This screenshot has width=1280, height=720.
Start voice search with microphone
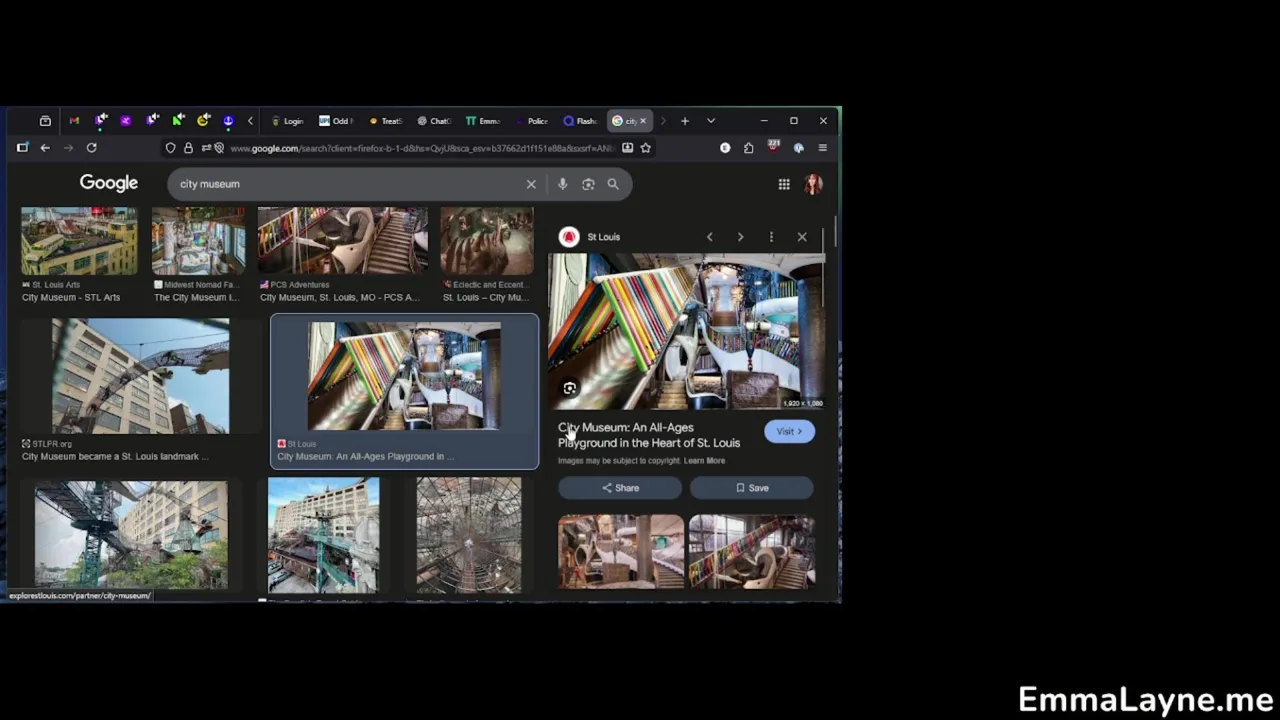click(x=562, y=184)
